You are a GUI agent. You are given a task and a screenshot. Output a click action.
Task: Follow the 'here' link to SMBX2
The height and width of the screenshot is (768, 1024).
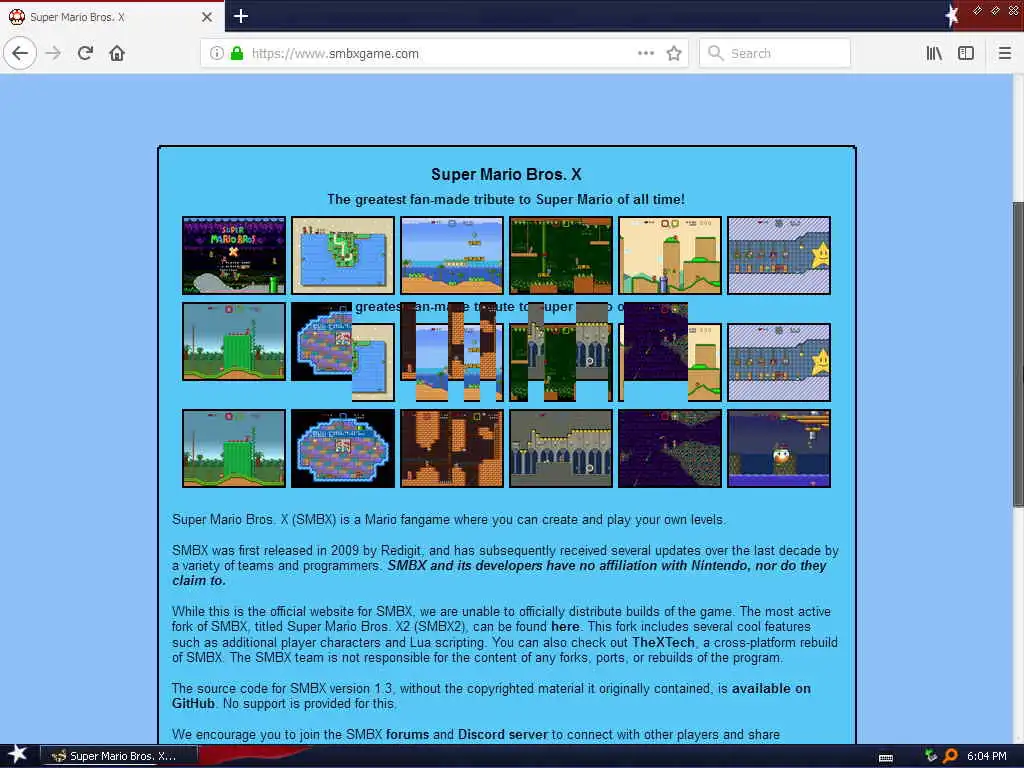[x=565, y=626]
